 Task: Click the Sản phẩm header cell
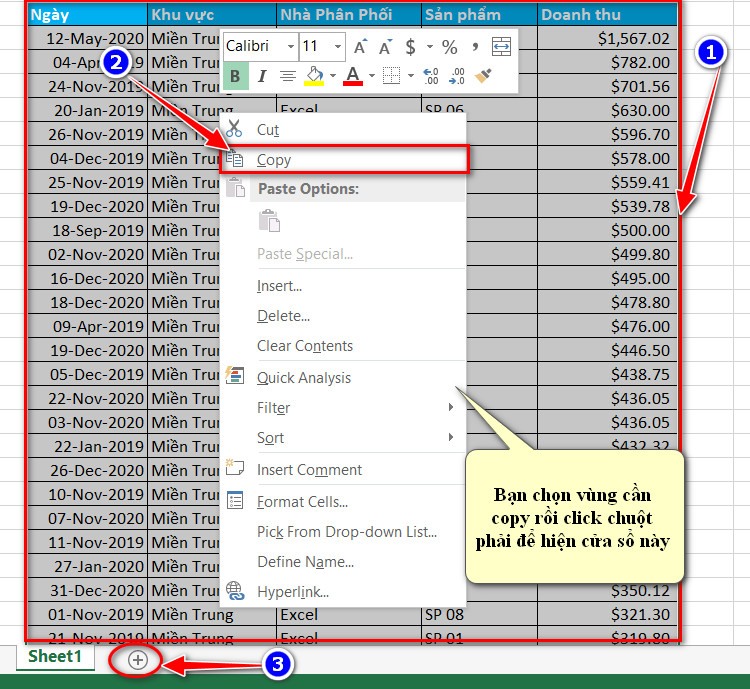(x=479, y=15)
